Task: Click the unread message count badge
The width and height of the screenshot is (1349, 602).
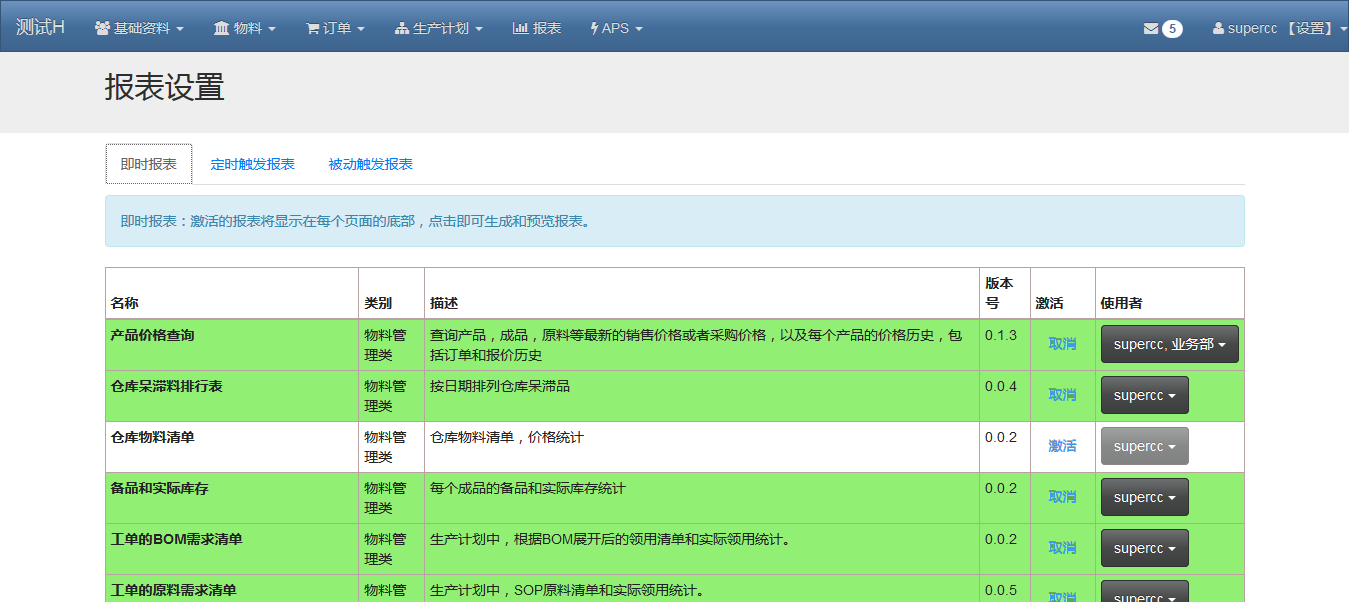Action: [1172, 29]
